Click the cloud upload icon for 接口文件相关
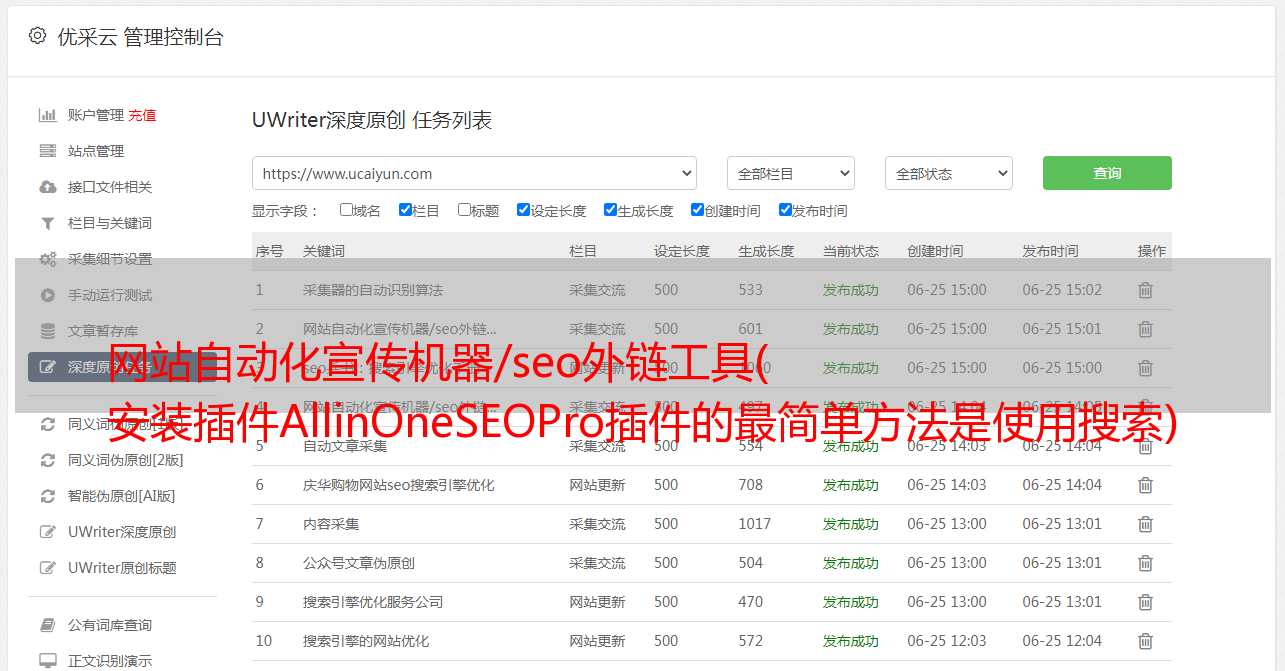This screenshot has height=671, width=1285. 47,187
